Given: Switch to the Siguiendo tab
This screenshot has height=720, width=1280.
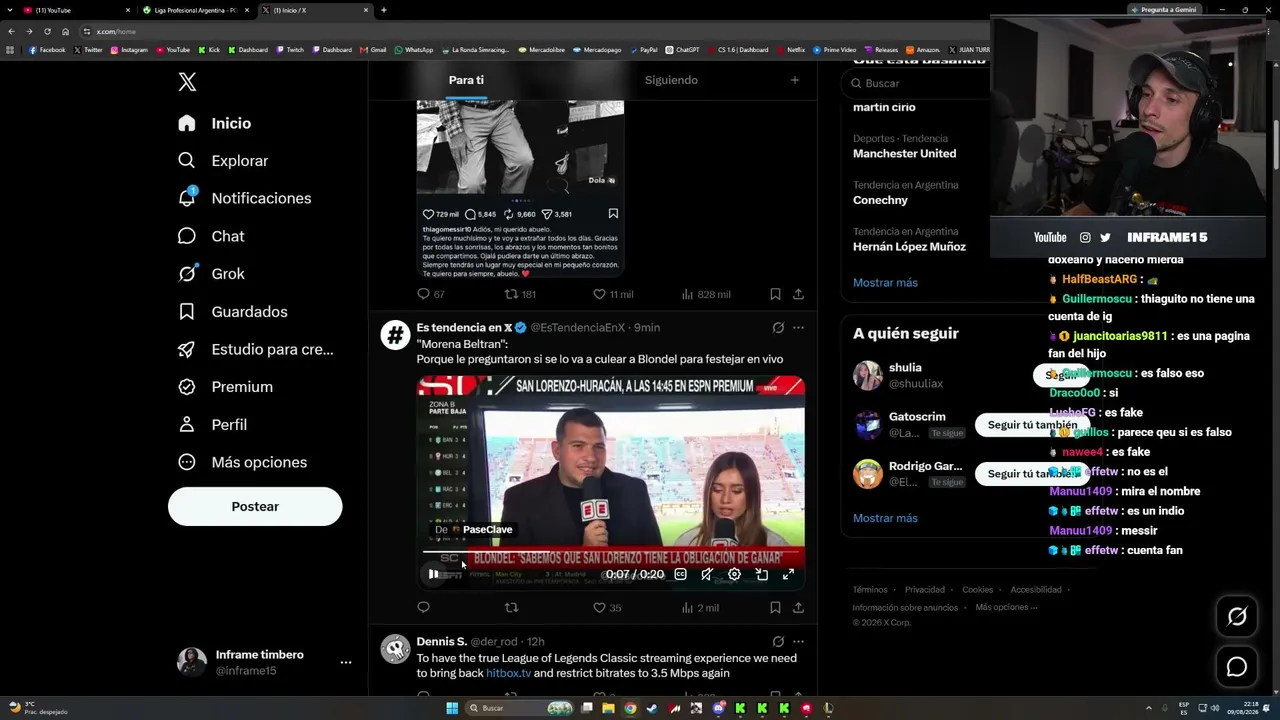Looking at the screenshot, I should (671, 80).
